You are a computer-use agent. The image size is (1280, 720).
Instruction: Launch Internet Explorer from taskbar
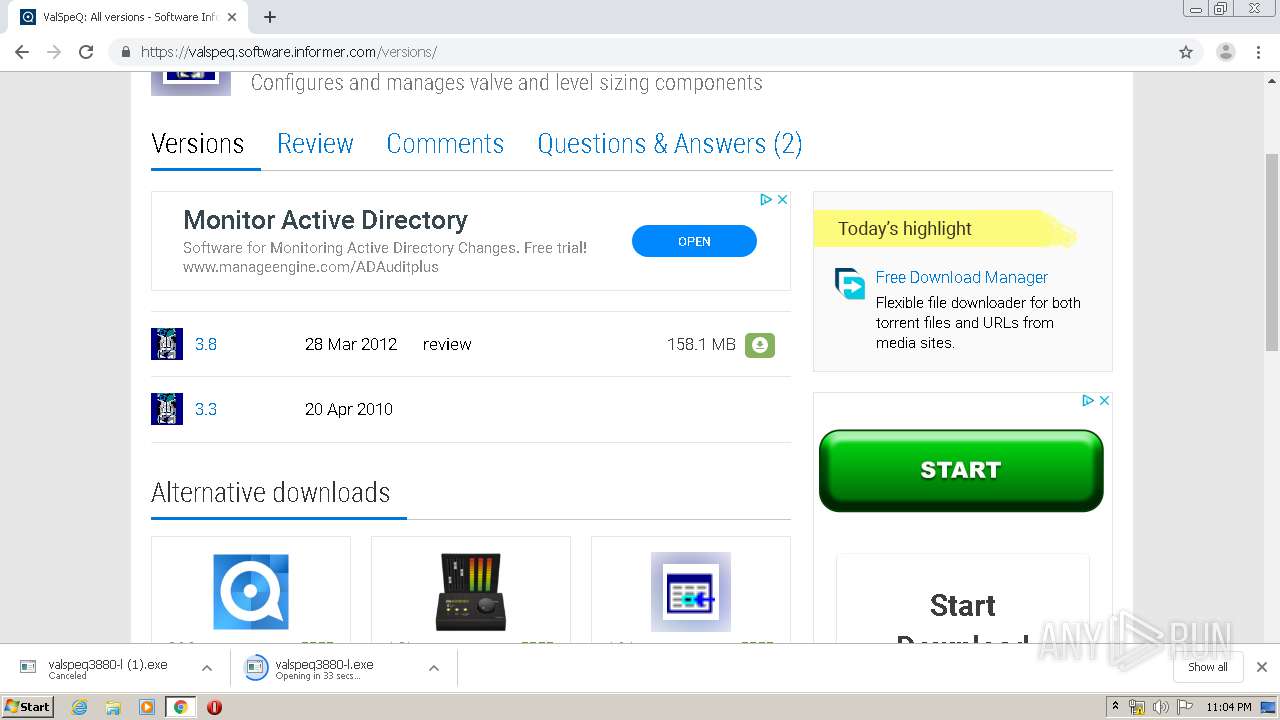tap(80, 707)
